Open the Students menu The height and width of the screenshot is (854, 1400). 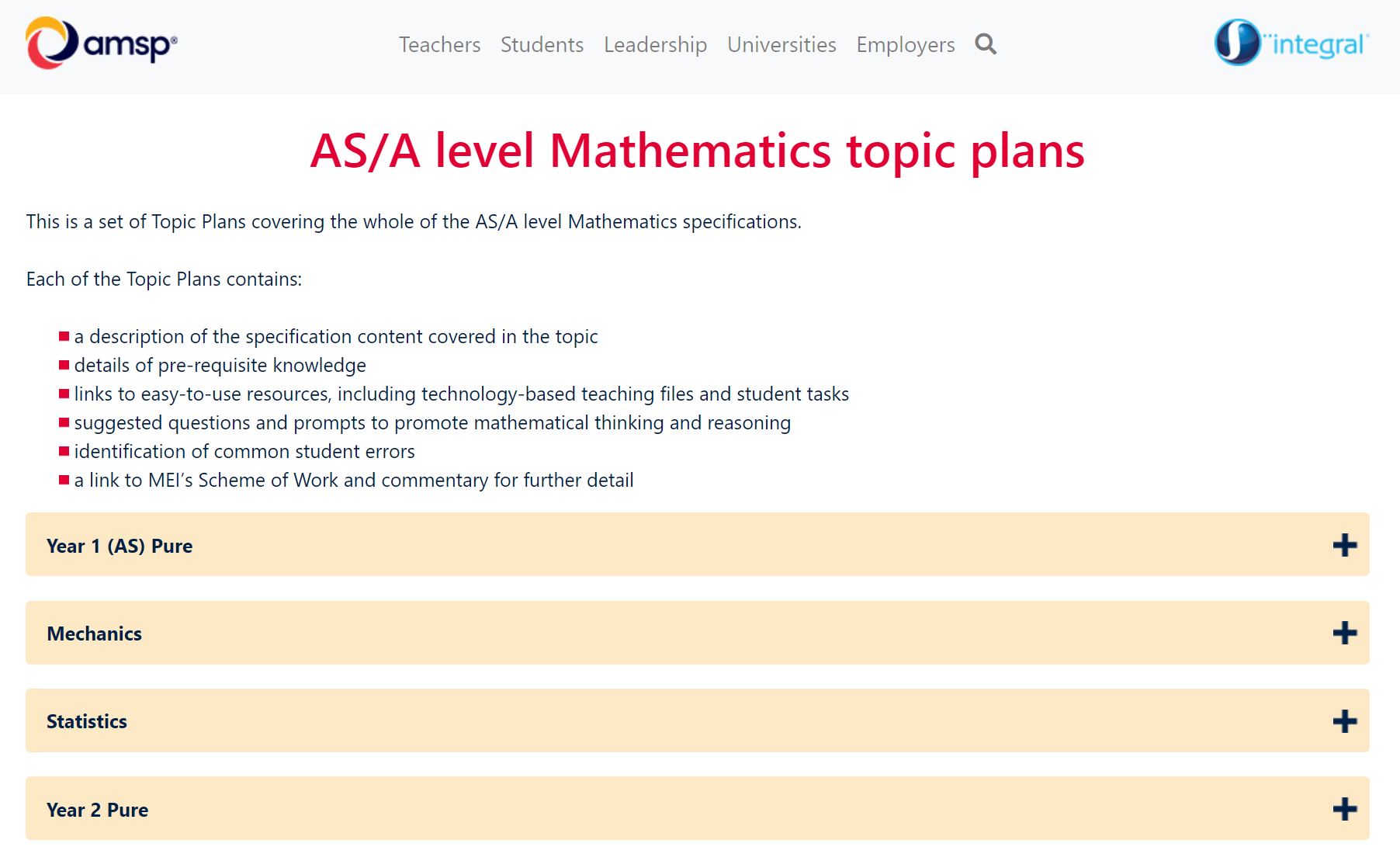542,44
